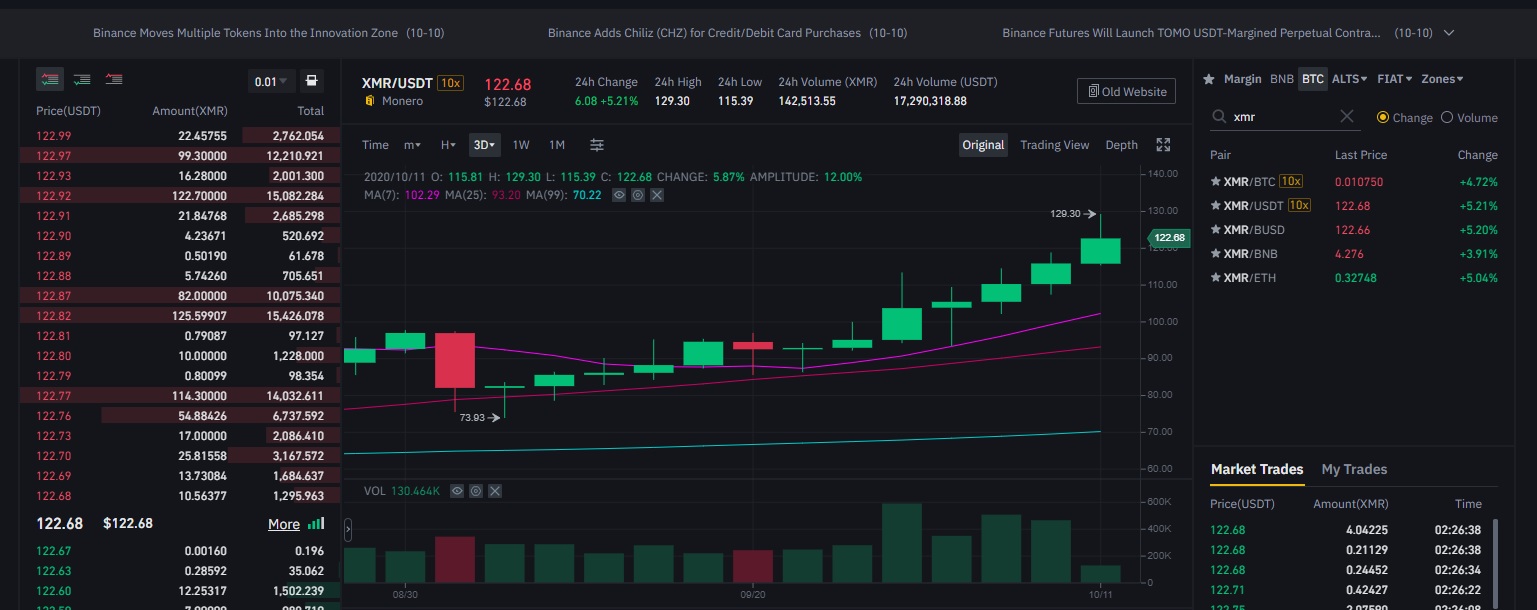
Task: Open the FIAT market dropdown
Action: click(1395, 79)
